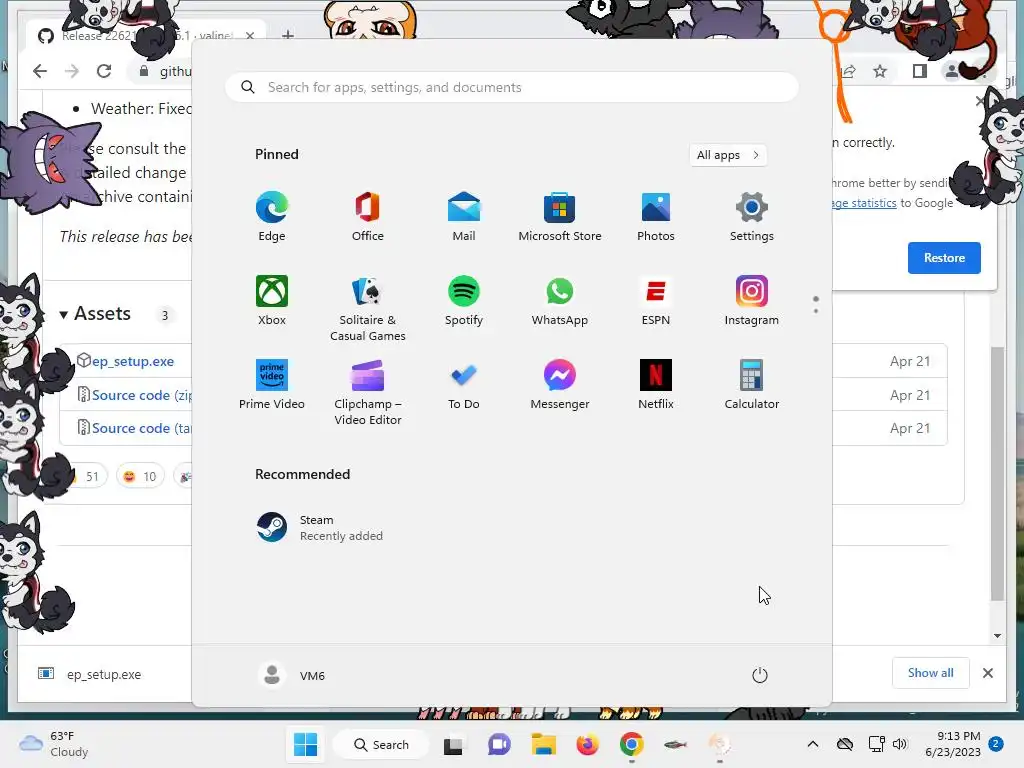Image resolution: width=1024 pixels, height=768 pixels.
Task: Open Clipchamp Video Editor
Action: click(368, 392)
